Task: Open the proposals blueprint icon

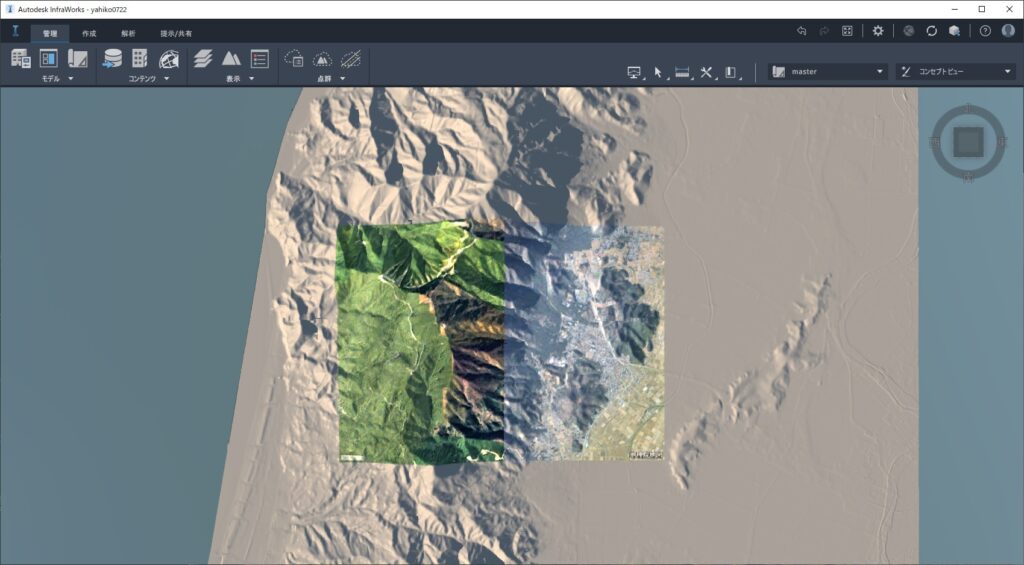Action: coord(78,59)
